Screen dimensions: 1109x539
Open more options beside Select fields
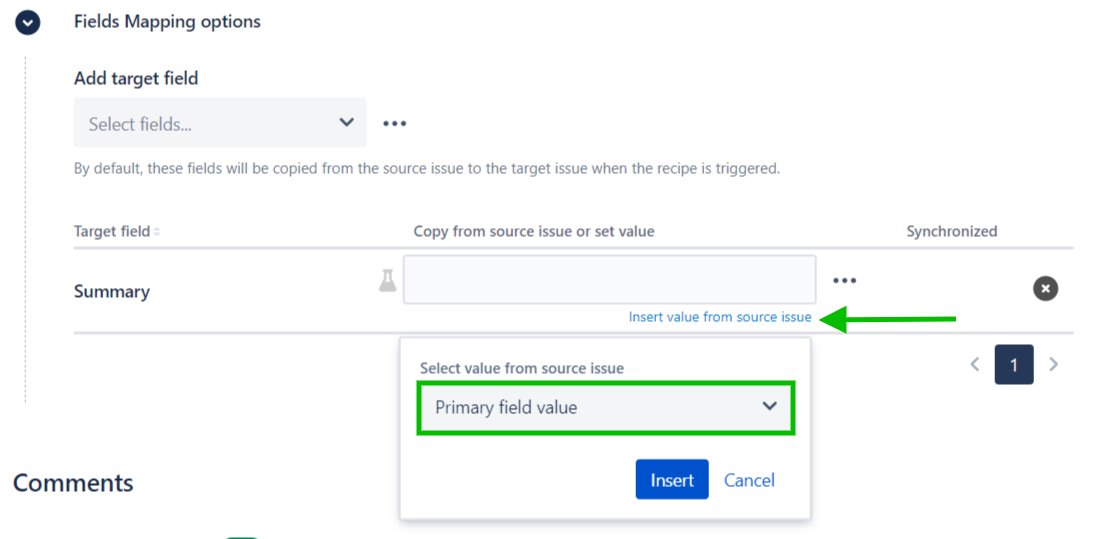[x=395, y=124]
